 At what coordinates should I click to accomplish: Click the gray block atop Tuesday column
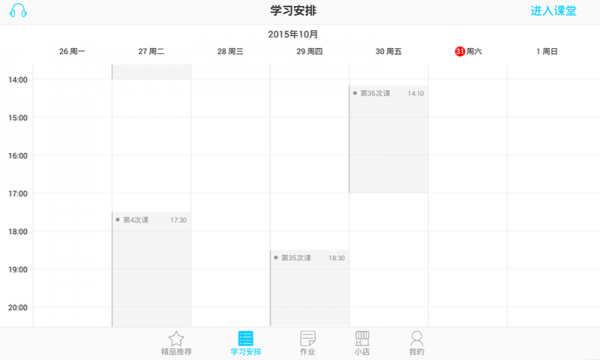click(152, 72)
